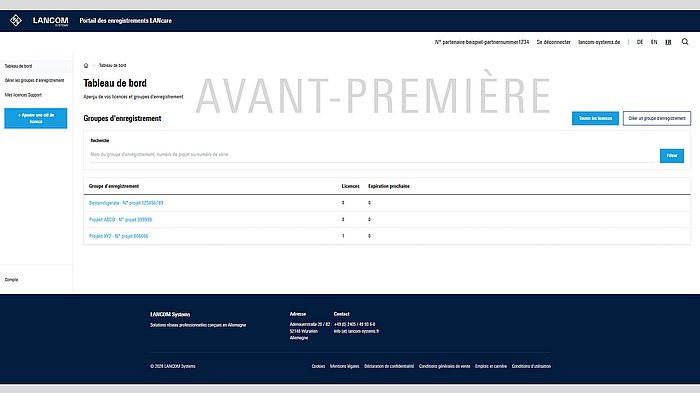Viewport: 700px width, 393px height.
Task: Open Tableau de bord in sidebar
Action: tap(18, 66)
